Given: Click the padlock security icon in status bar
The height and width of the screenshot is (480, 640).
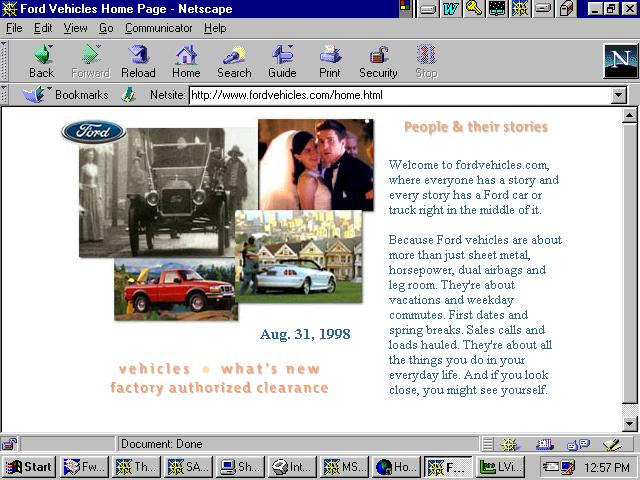Looking at the screenshot, I should (9, 444).
